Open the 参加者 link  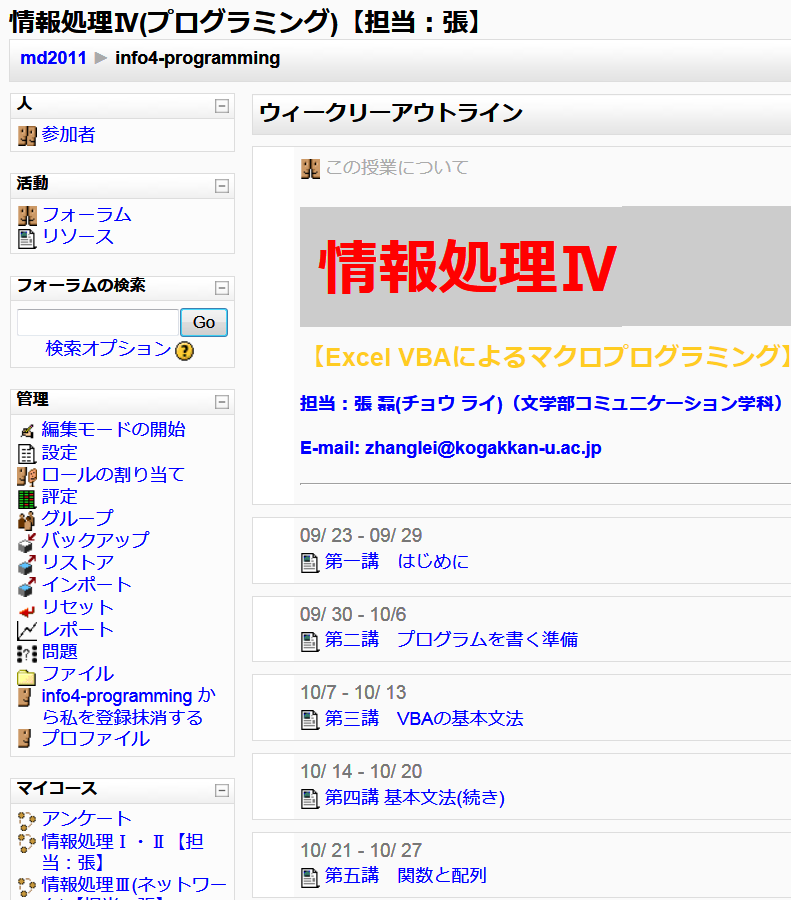pos(68,135)
